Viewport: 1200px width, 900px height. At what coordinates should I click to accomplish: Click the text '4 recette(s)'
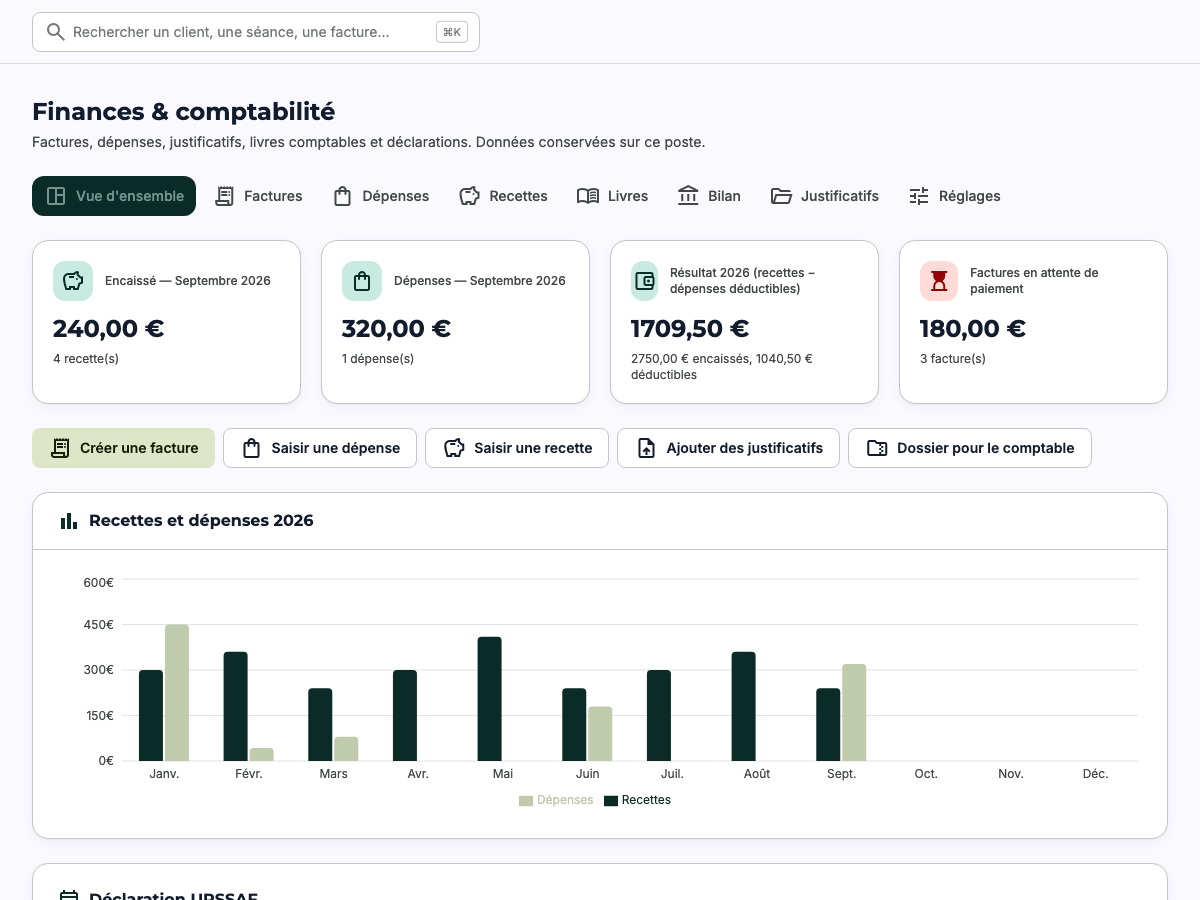coord(86,358)
